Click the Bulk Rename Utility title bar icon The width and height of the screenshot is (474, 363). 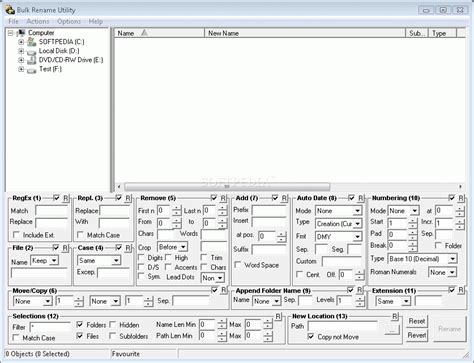click(10, 10)
